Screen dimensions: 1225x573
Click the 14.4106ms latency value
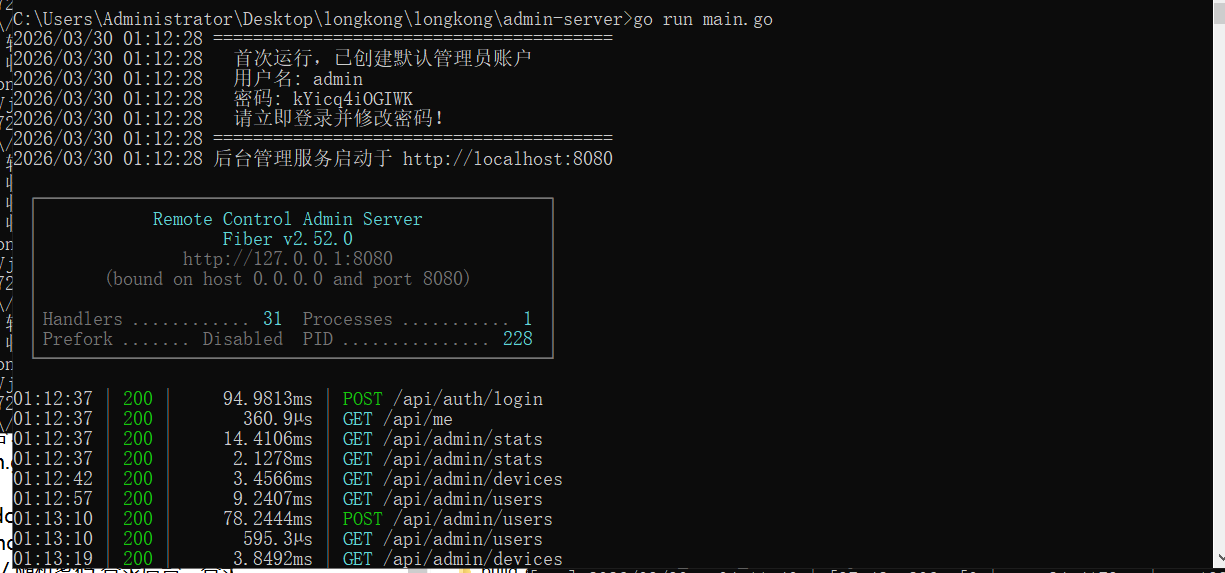tap(267, 439)
